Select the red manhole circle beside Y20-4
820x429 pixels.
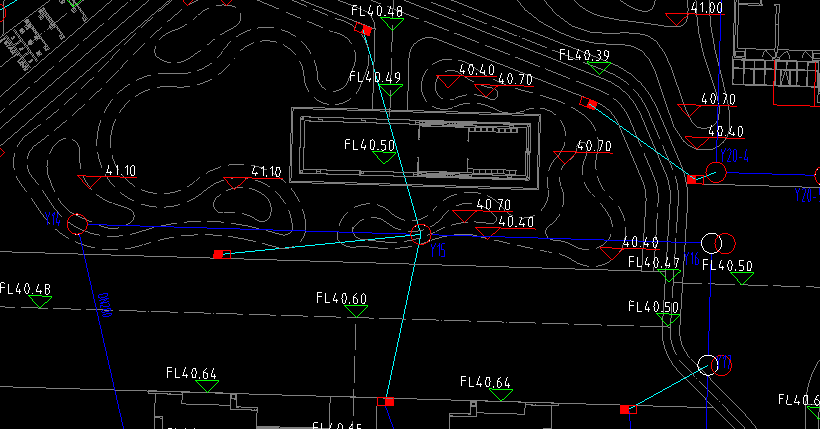tap(716, 172)
